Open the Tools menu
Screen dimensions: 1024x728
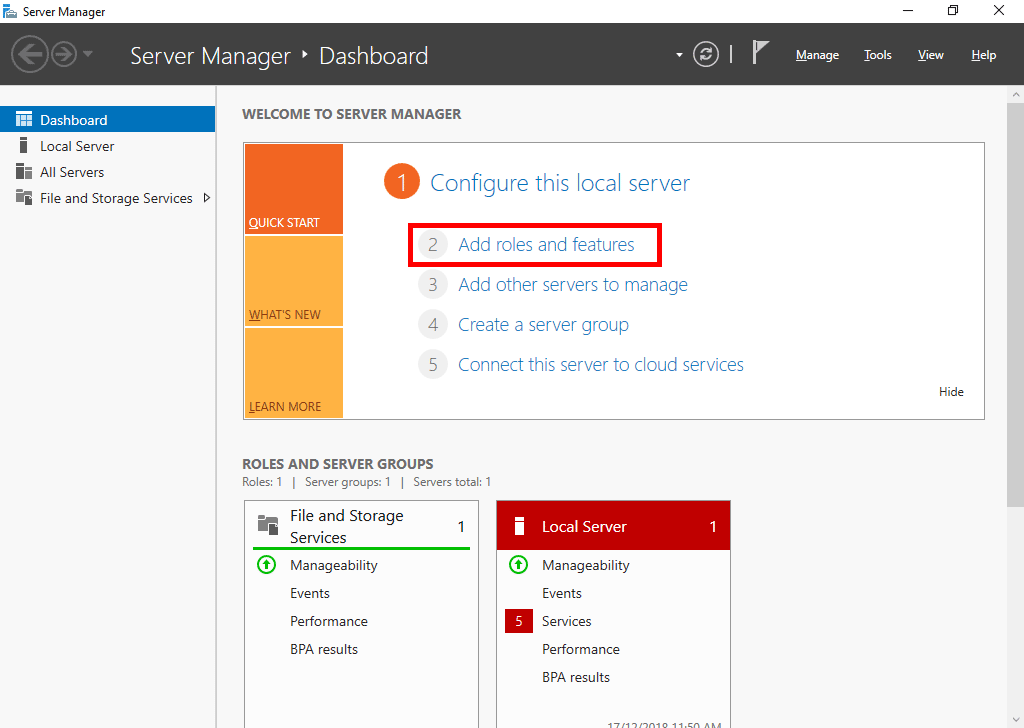(877, 55)
